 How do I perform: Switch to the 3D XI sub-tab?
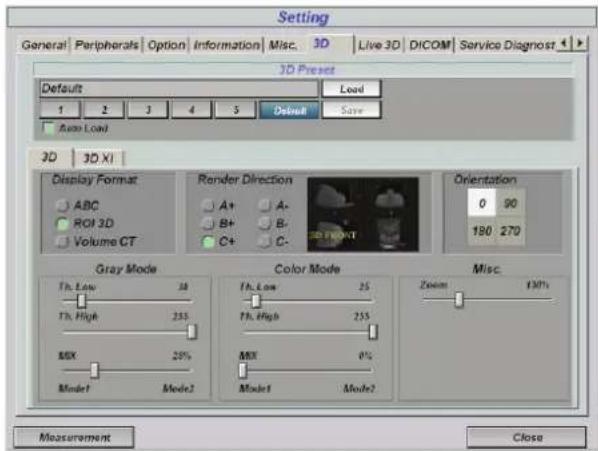click(98, 158)
